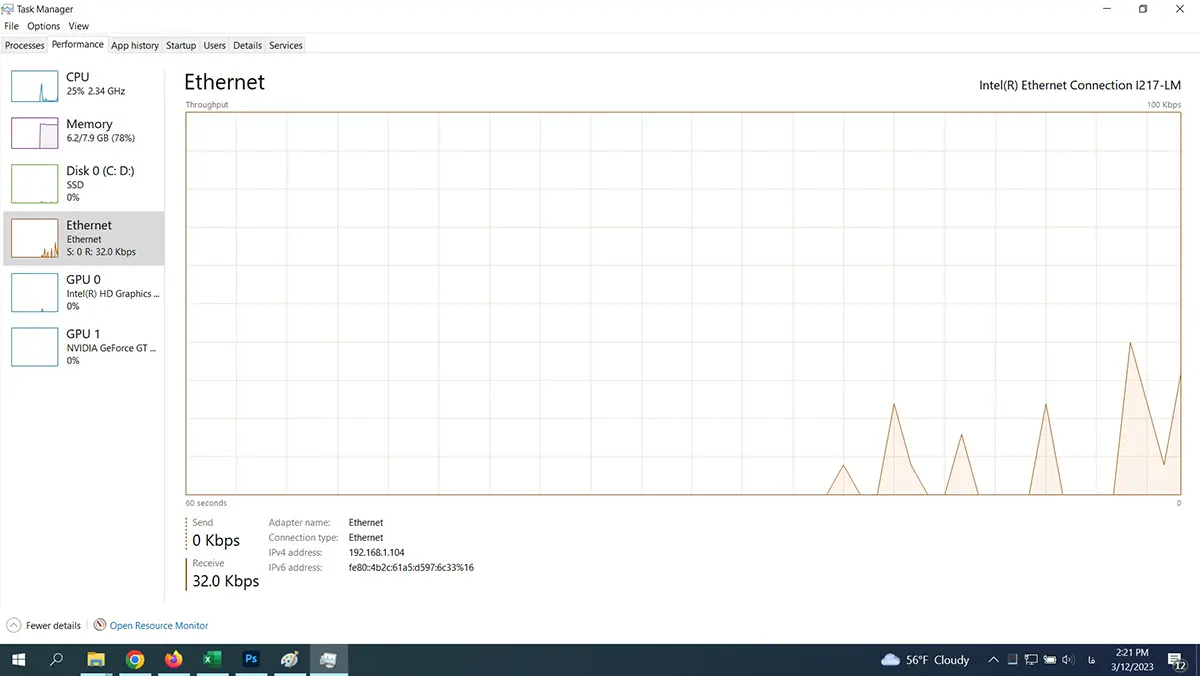This screenshot has height=676, width=1200.
Task: Open the Options menu
Action: [x=43, y=26]
